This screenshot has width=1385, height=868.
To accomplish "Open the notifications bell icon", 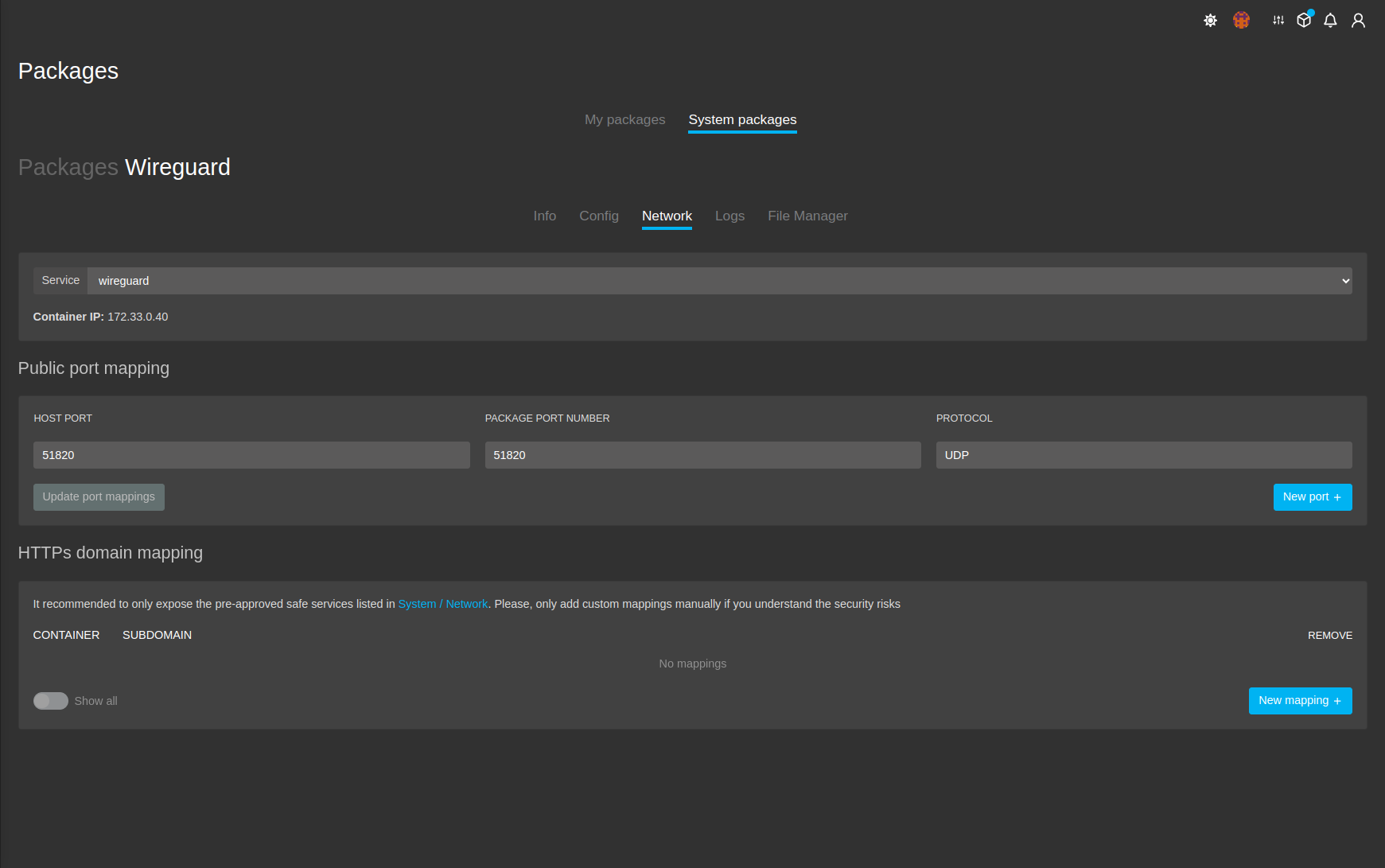I will (1330, 20).
